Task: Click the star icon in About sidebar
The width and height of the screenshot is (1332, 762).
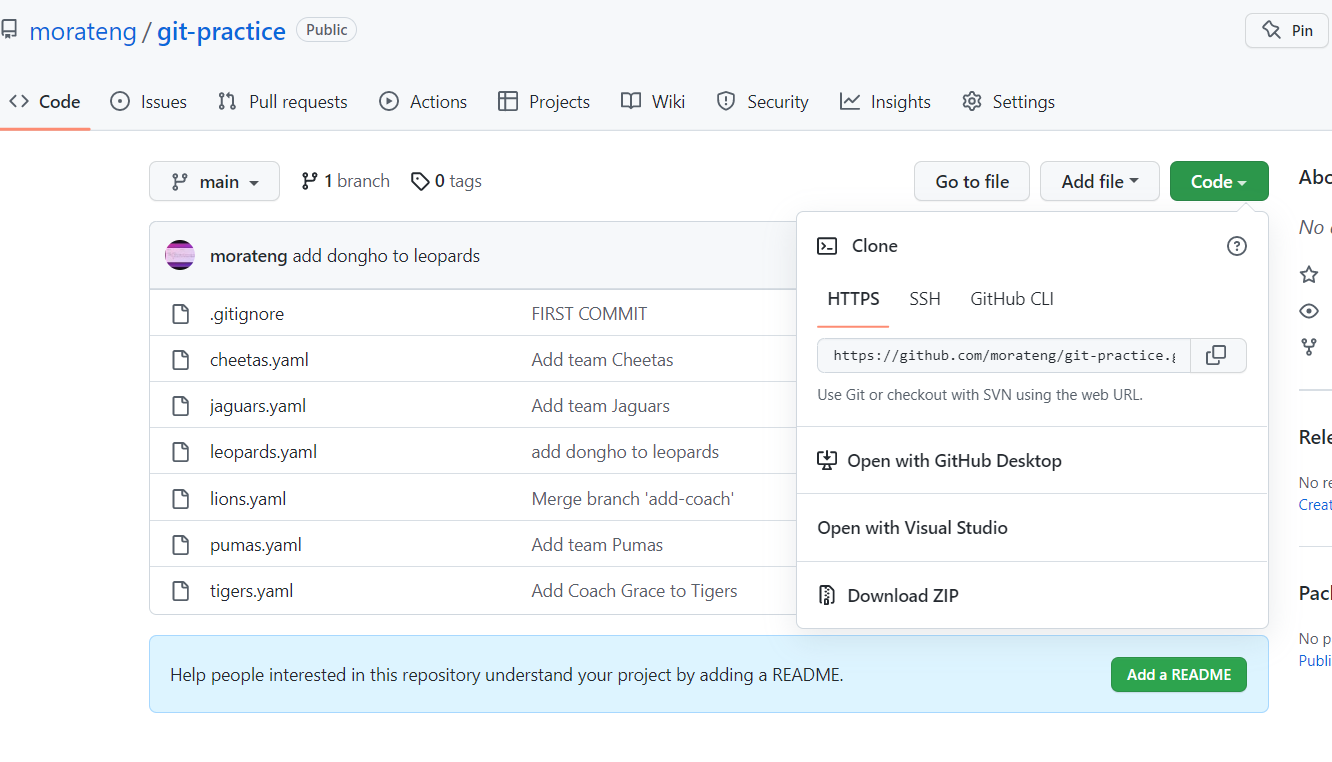Action: 1309,274
